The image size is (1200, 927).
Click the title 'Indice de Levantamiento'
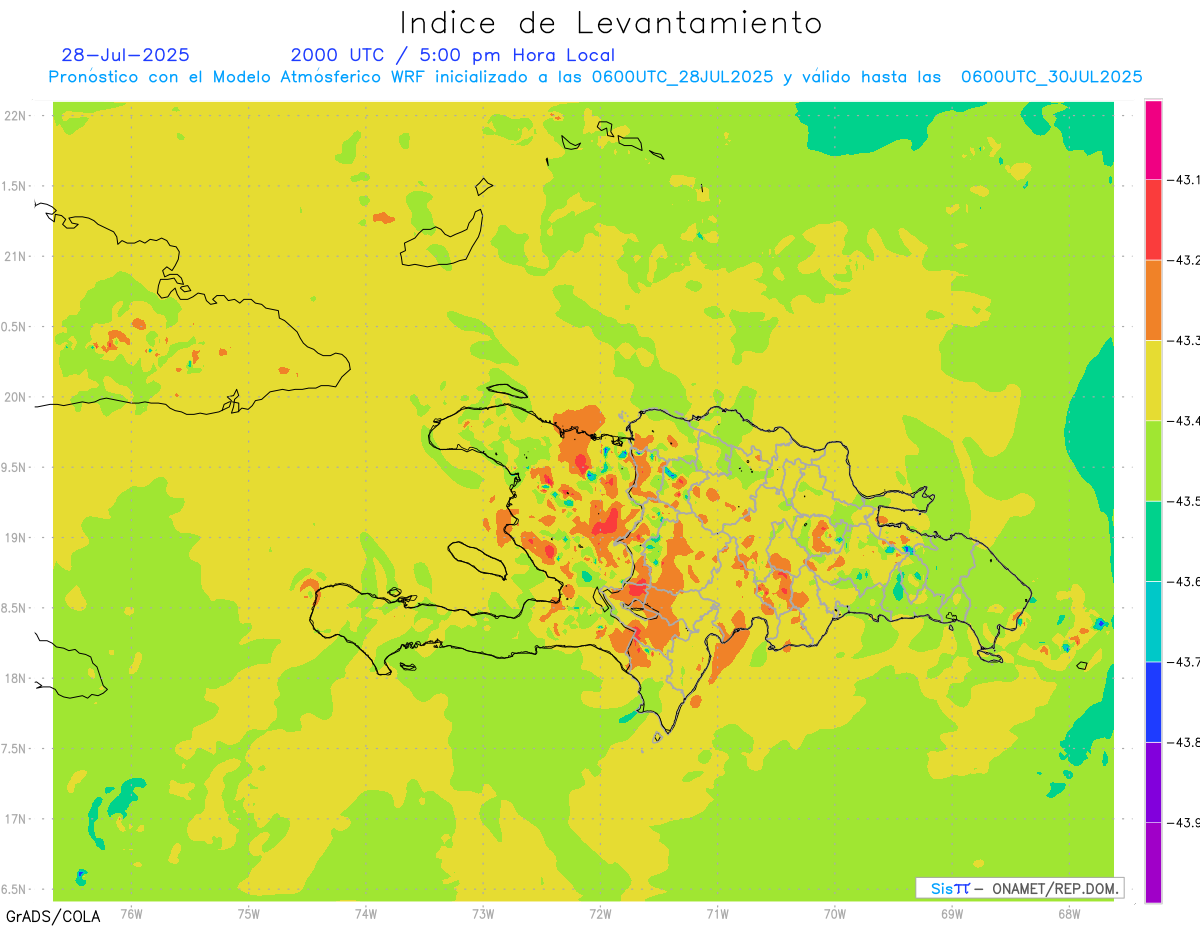click(x=611, y=23)
